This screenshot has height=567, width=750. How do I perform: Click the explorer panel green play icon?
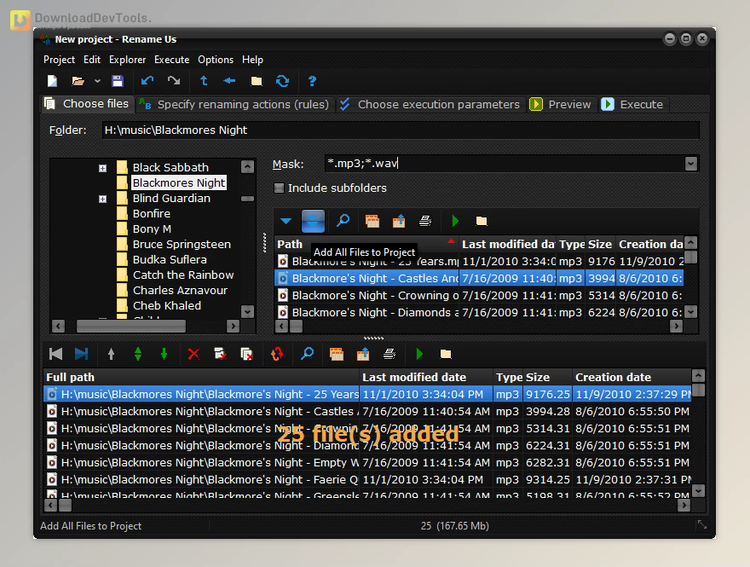[x=455, y=221]
